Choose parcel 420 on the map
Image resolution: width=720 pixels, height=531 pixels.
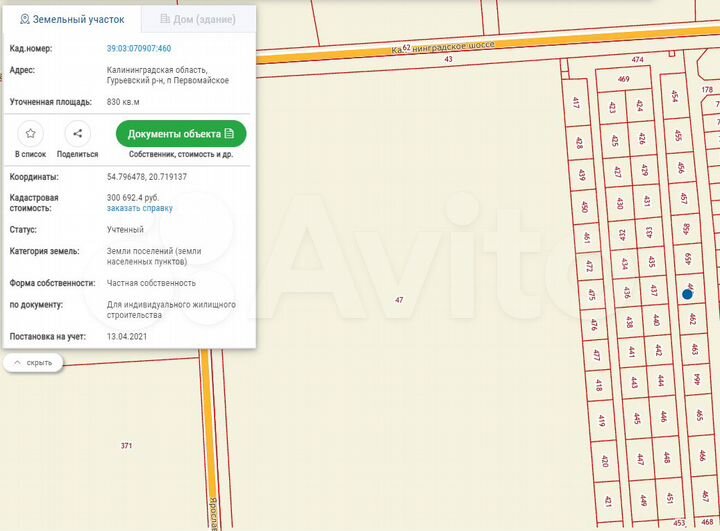point(604,461)
